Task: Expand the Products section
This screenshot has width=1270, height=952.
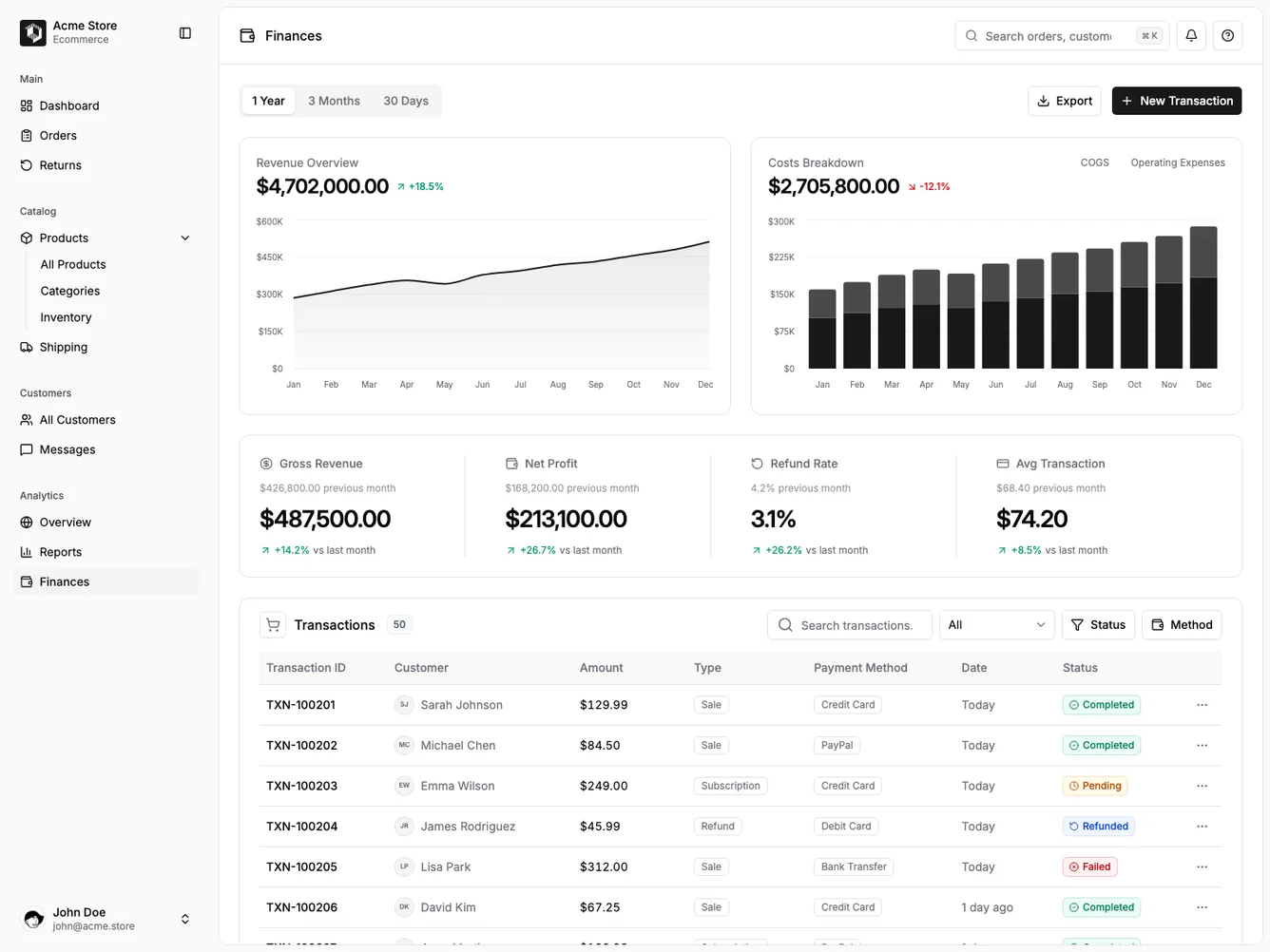Action: (x=184, y=238)
